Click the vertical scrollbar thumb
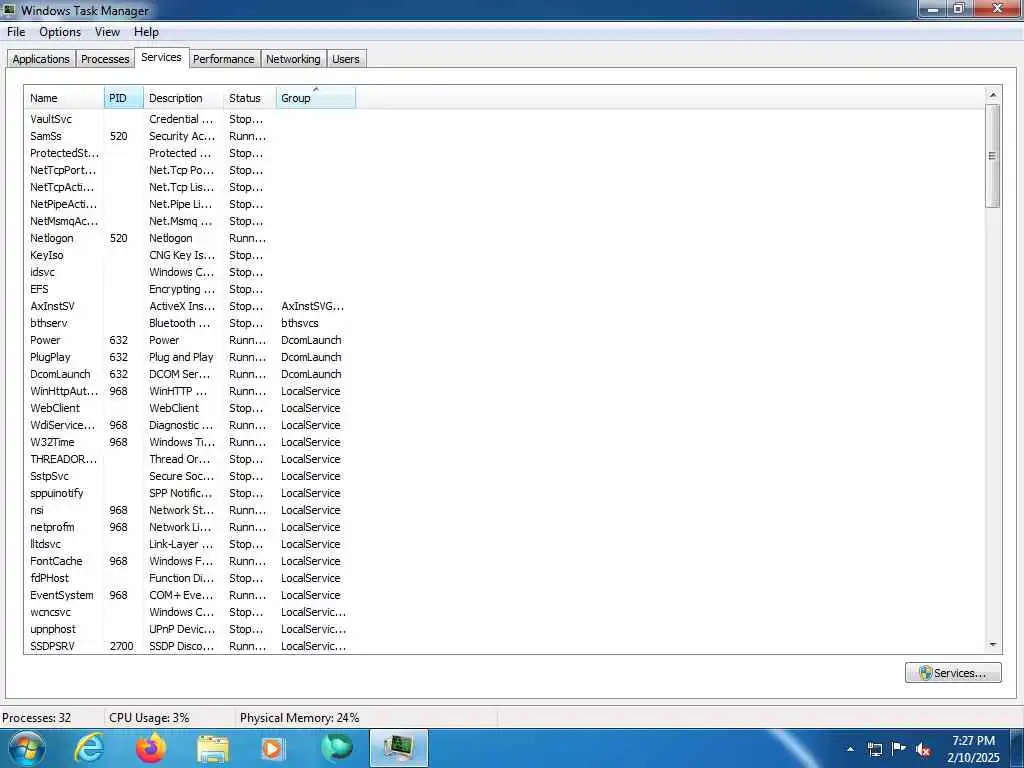Viewport: 1024px width, 768px height. [993, 156]
